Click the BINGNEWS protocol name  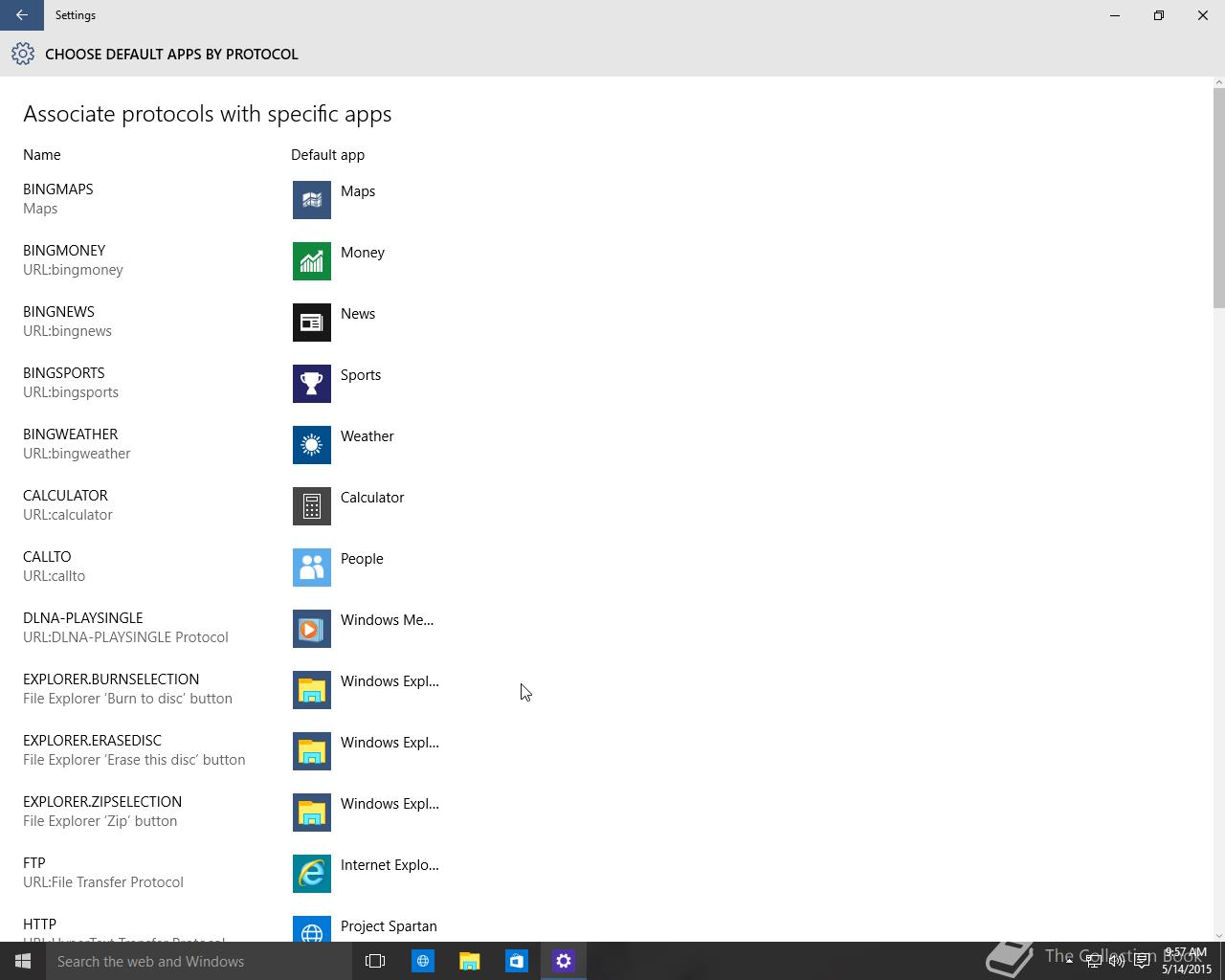58,312
